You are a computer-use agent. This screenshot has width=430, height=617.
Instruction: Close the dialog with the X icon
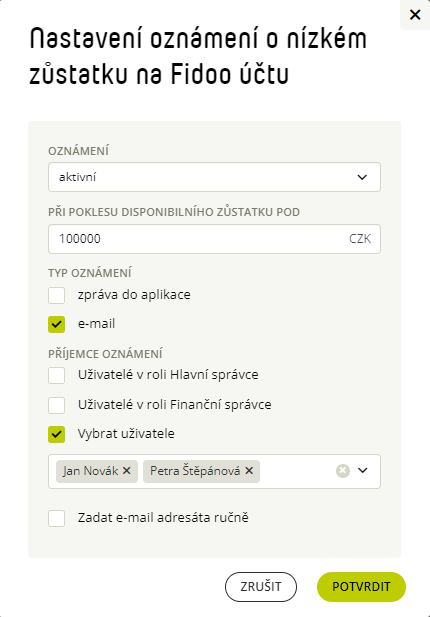point(415,15)
